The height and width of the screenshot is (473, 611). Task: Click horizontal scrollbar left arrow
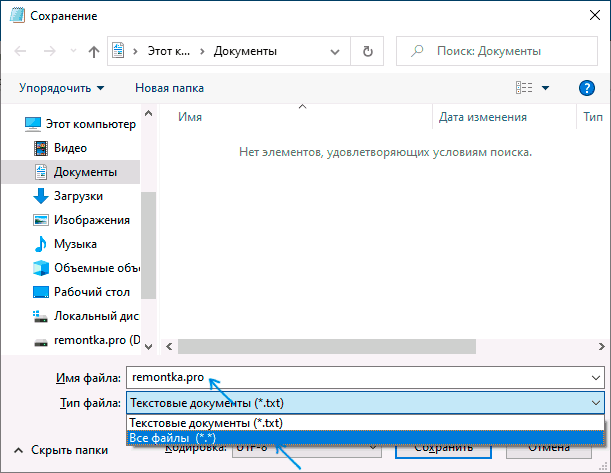pos(169,346)
